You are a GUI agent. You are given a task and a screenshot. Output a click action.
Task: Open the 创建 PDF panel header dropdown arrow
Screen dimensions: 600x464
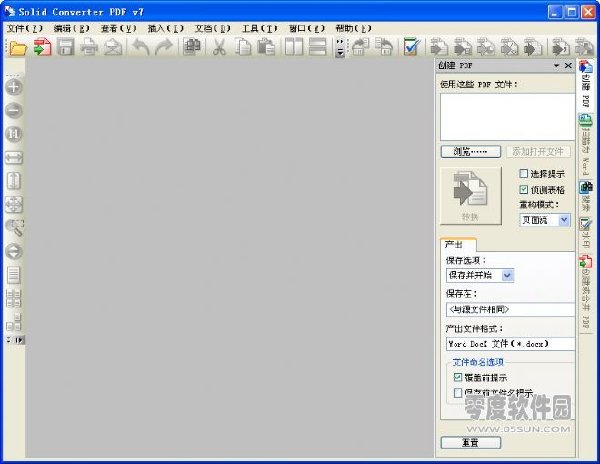pyautogui.click(x=556, y=66)
